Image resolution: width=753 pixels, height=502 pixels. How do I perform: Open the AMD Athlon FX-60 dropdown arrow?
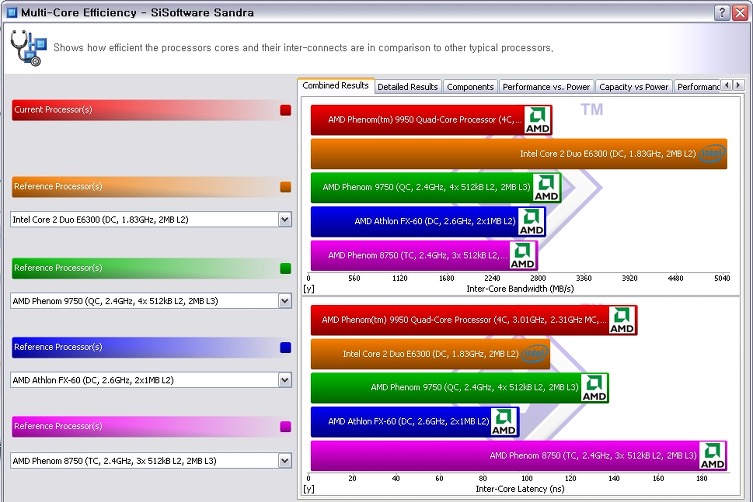(x=285, y=380)
